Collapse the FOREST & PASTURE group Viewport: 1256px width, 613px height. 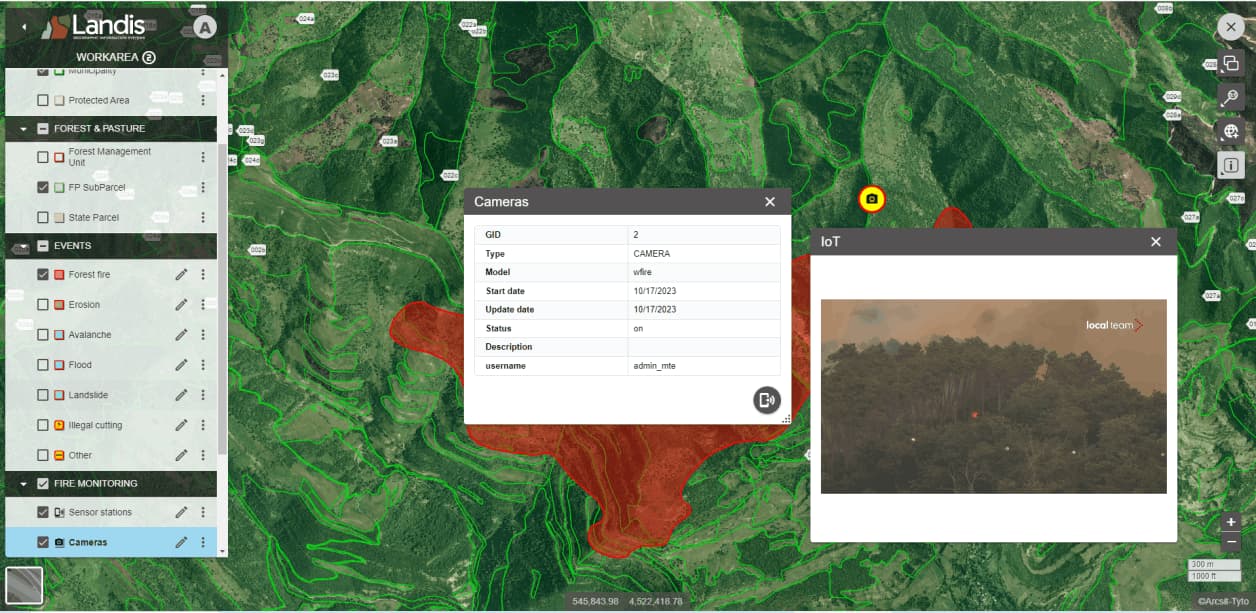(23, 129)
